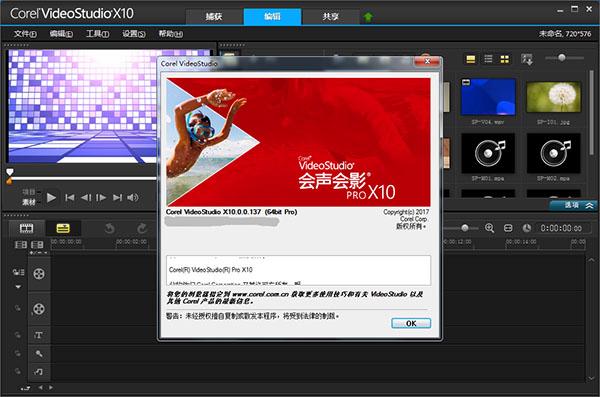
Task: Click the timeline zoom slider handle
Action: (x=465, y=229)
